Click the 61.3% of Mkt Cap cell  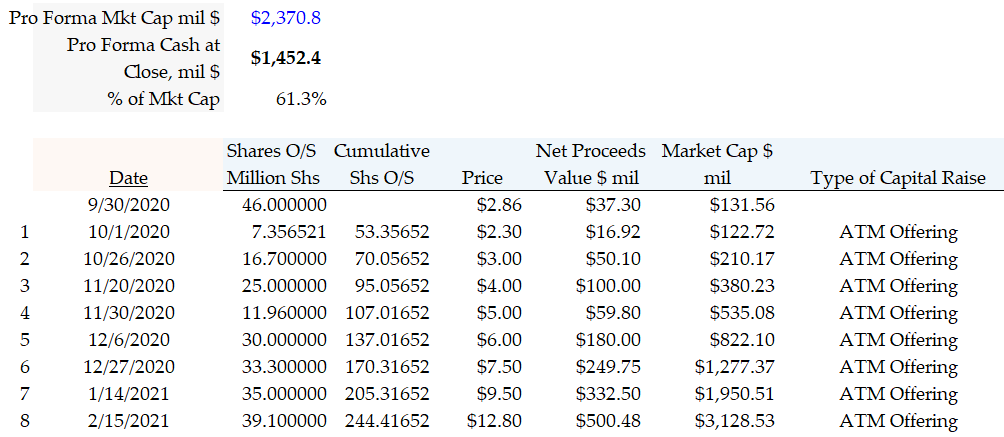(300, 98)
